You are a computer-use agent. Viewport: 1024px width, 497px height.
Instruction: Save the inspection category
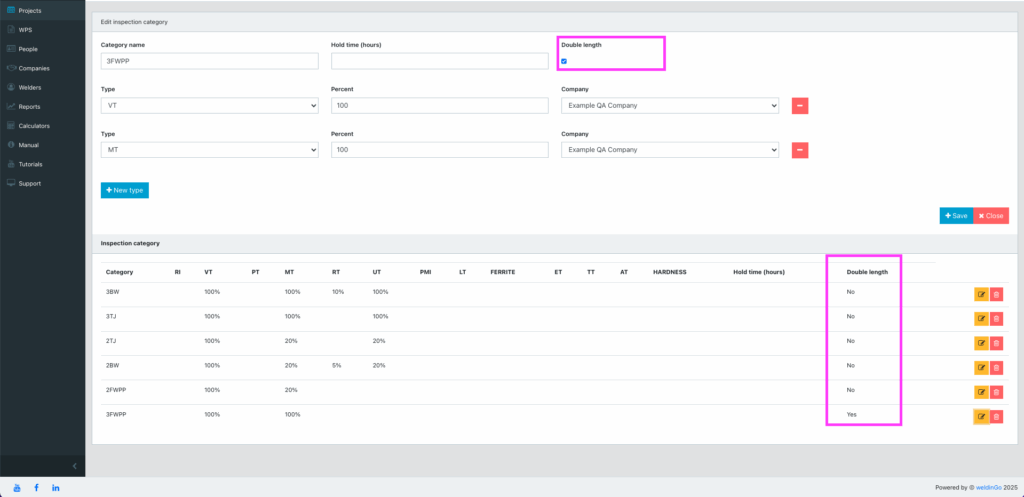tap(956, 216)
